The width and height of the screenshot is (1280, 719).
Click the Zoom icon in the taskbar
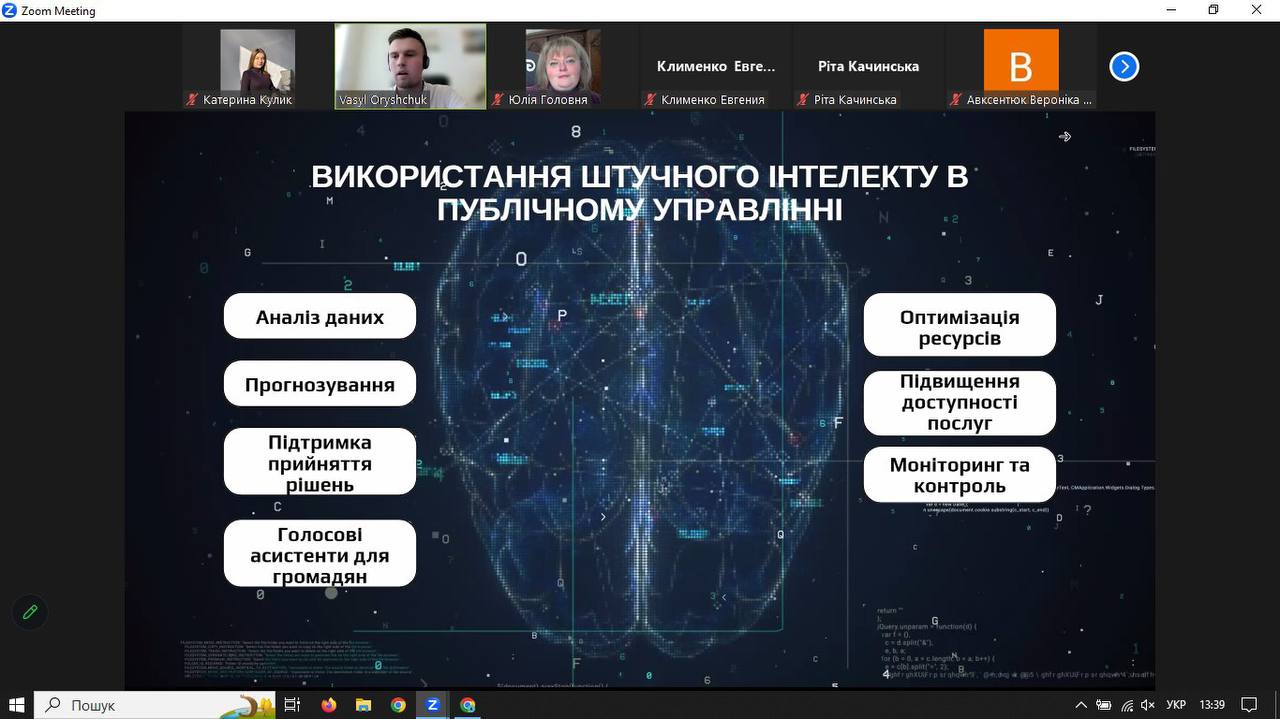pyautogui.click(x=433, y=705)
